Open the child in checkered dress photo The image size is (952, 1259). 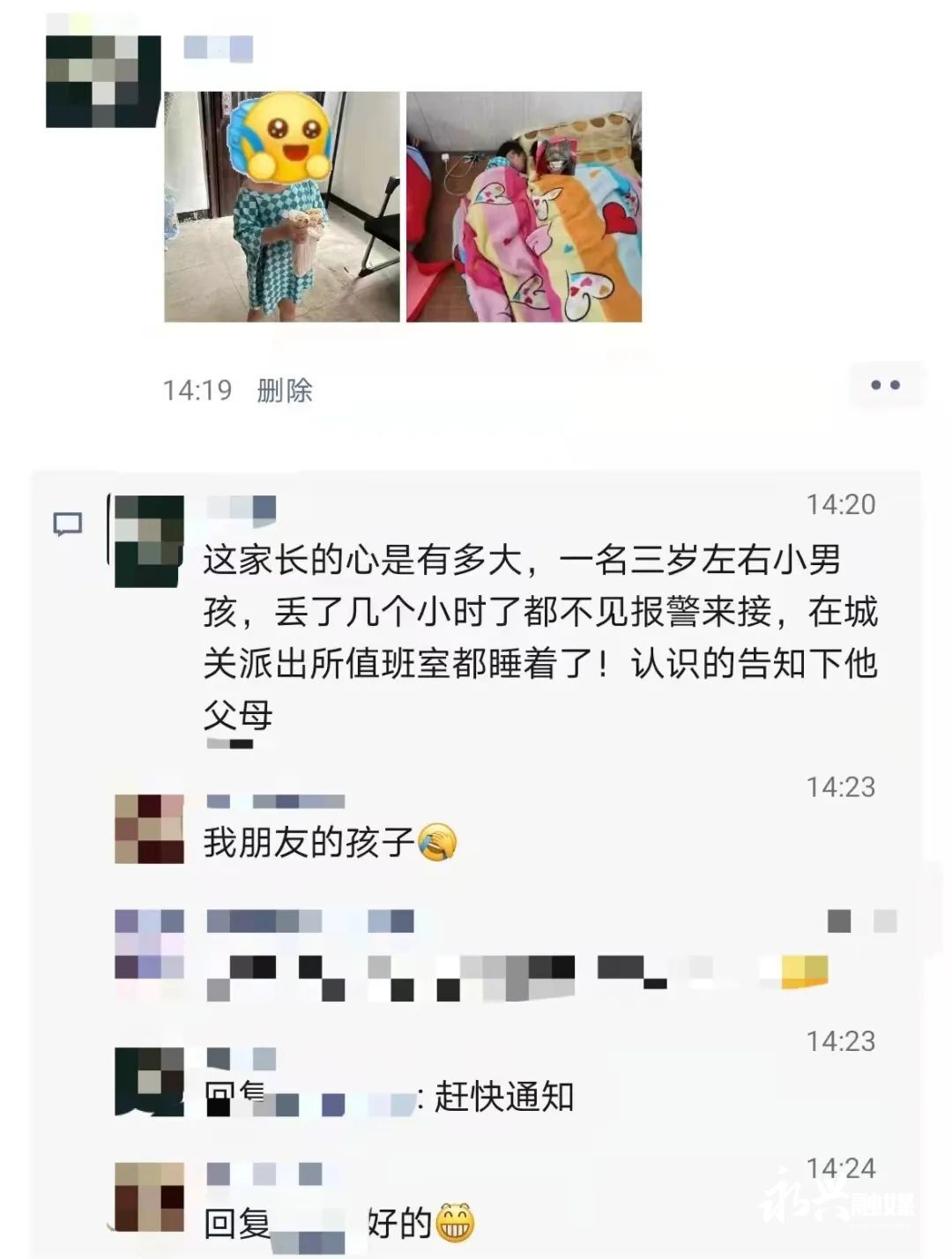point(282,206)
